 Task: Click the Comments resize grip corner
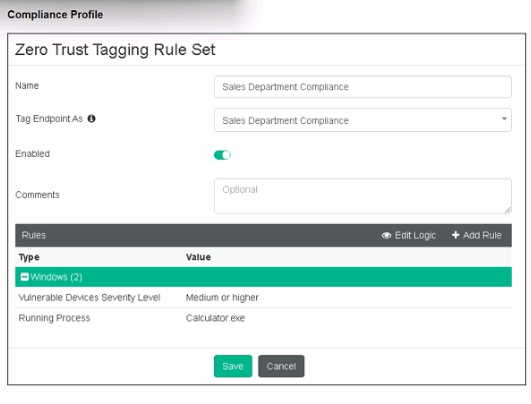tap(508, 210)
